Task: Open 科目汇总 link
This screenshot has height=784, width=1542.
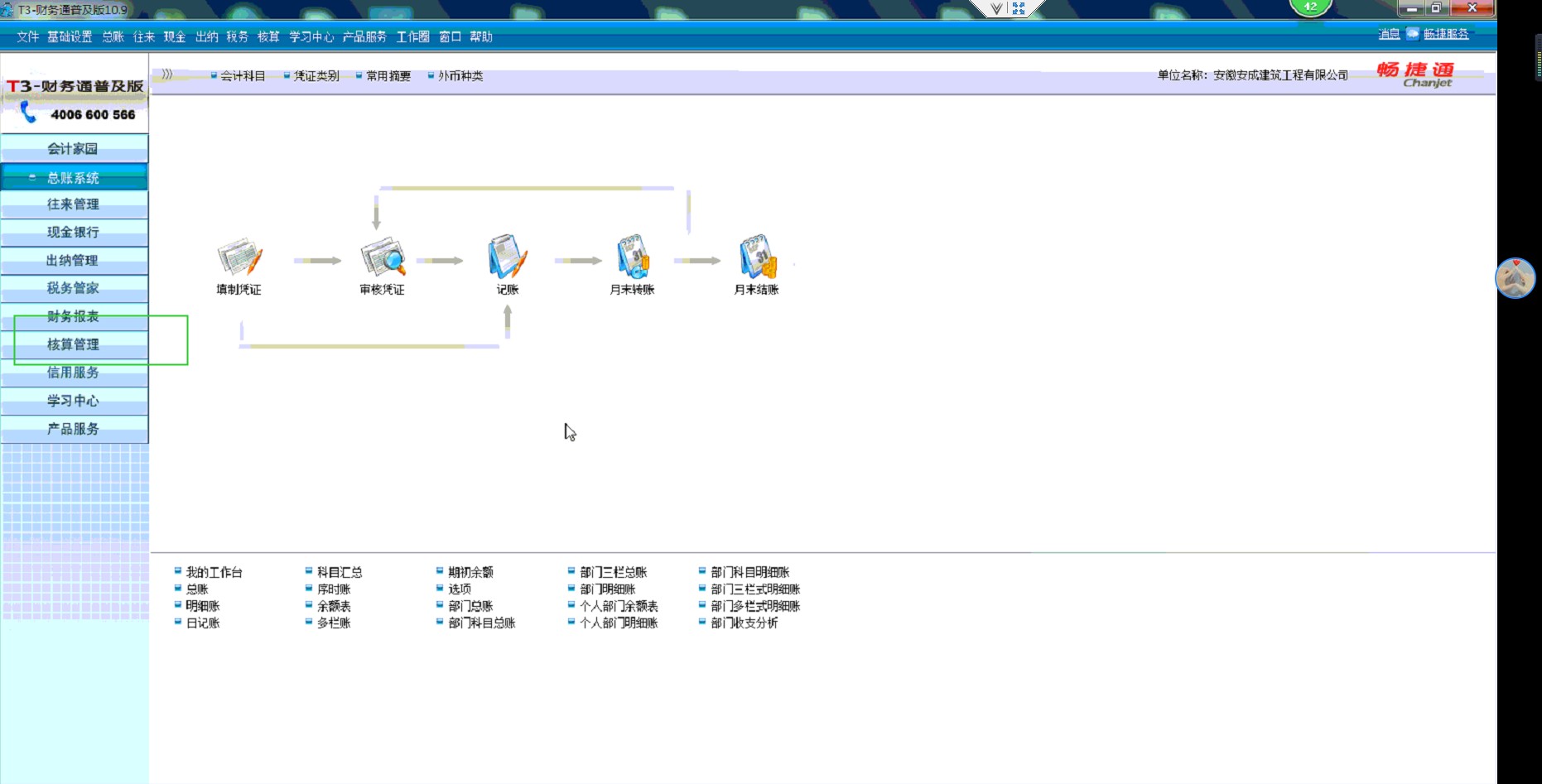Action: (x=340, y=572)
